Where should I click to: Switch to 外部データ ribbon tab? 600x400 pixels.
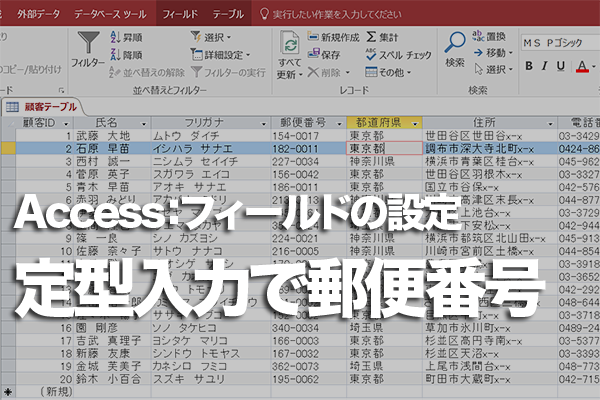pos(38,14)
